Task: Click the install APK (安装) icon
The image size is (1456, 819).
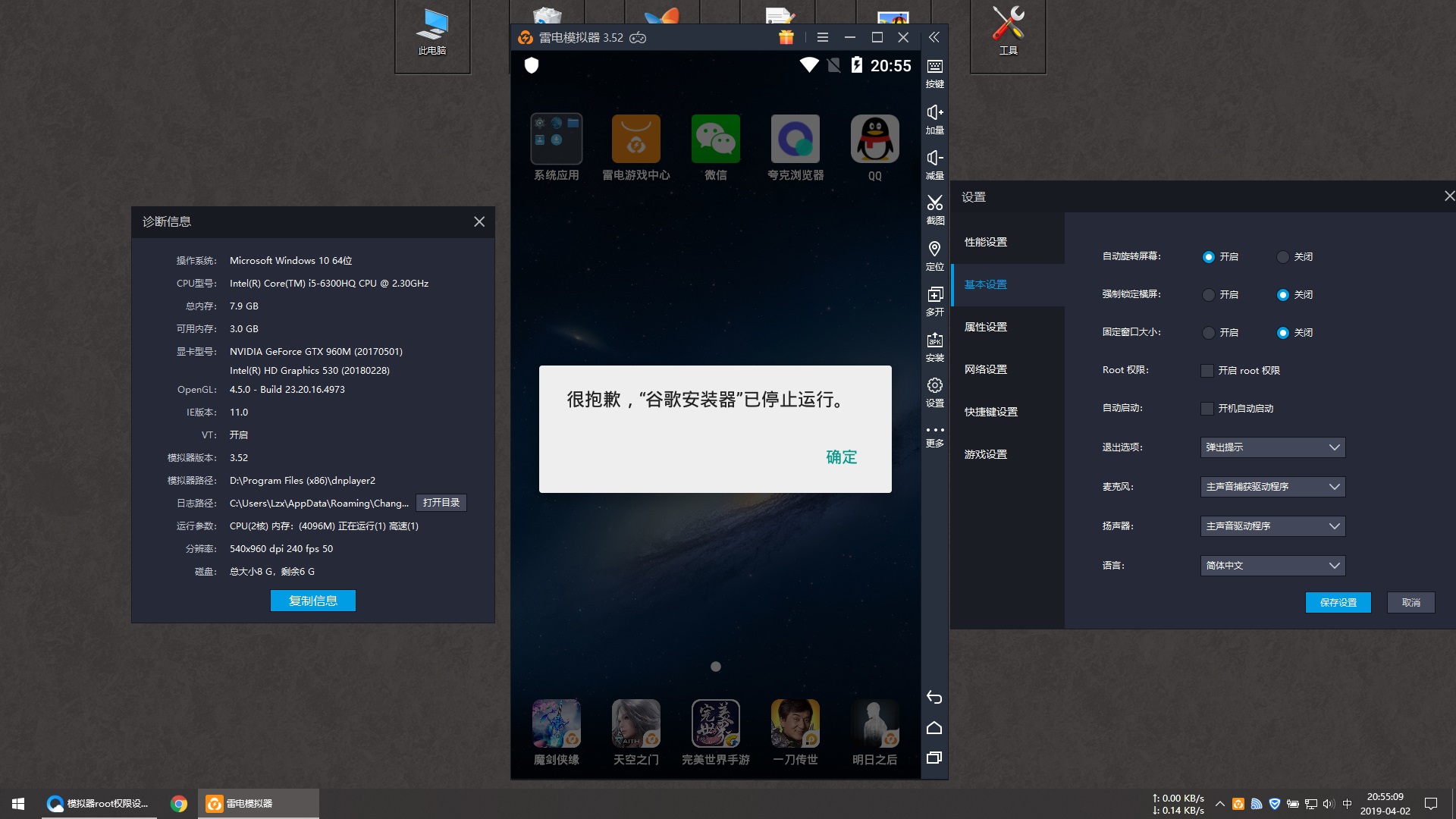Action: point(934,346)
